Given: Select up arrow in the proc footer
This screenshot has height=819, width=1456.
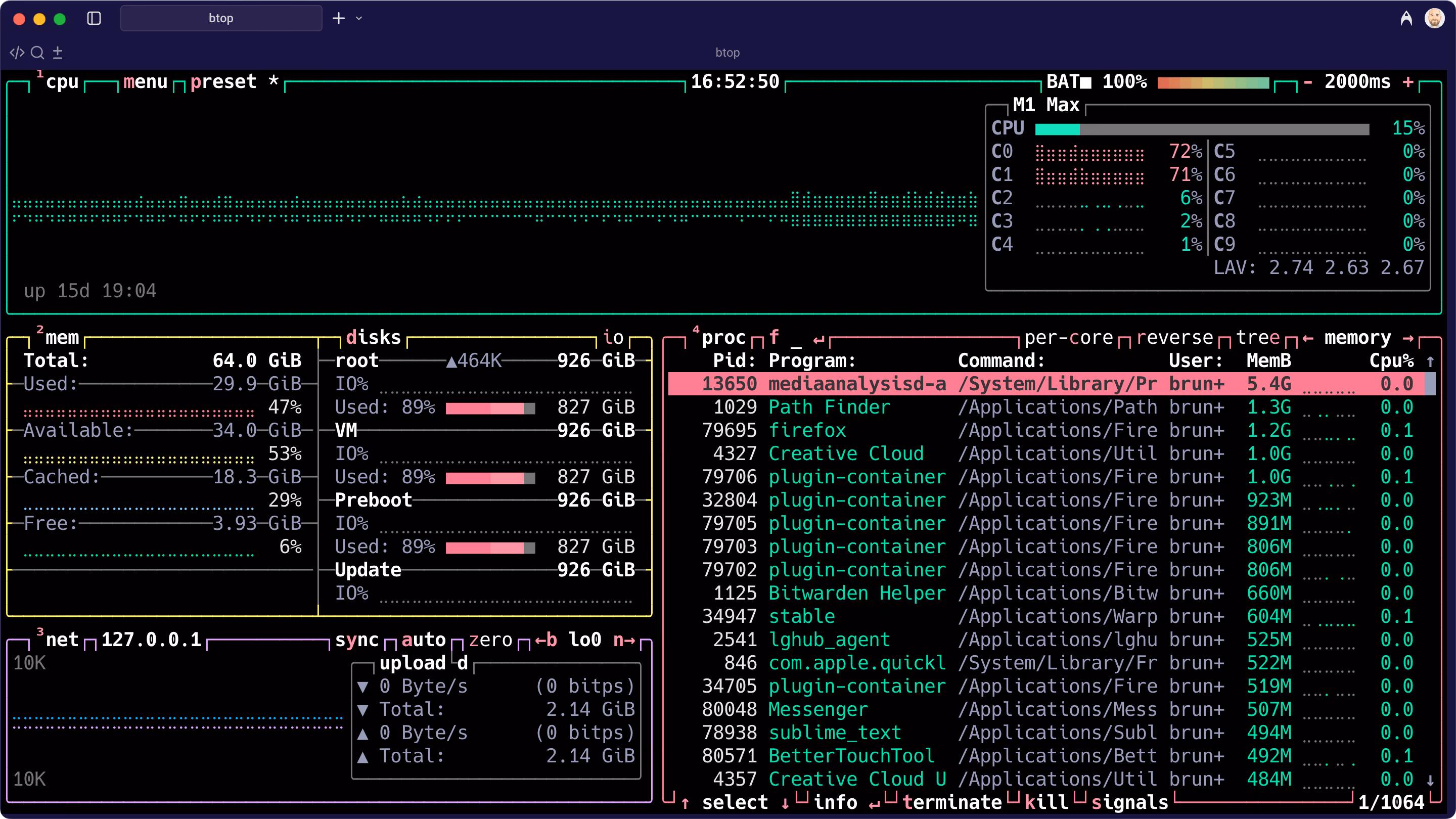Looking at the screenshot, I should (x=685, y=803).
